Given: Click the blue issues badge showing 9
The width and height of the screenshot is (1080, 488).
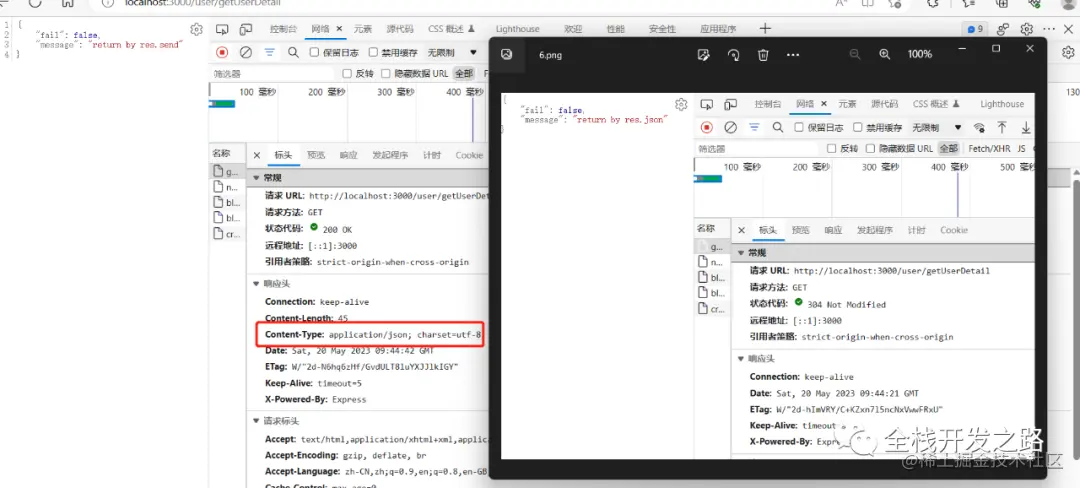Looking at the screenshot, I should [x=975, y=29].
